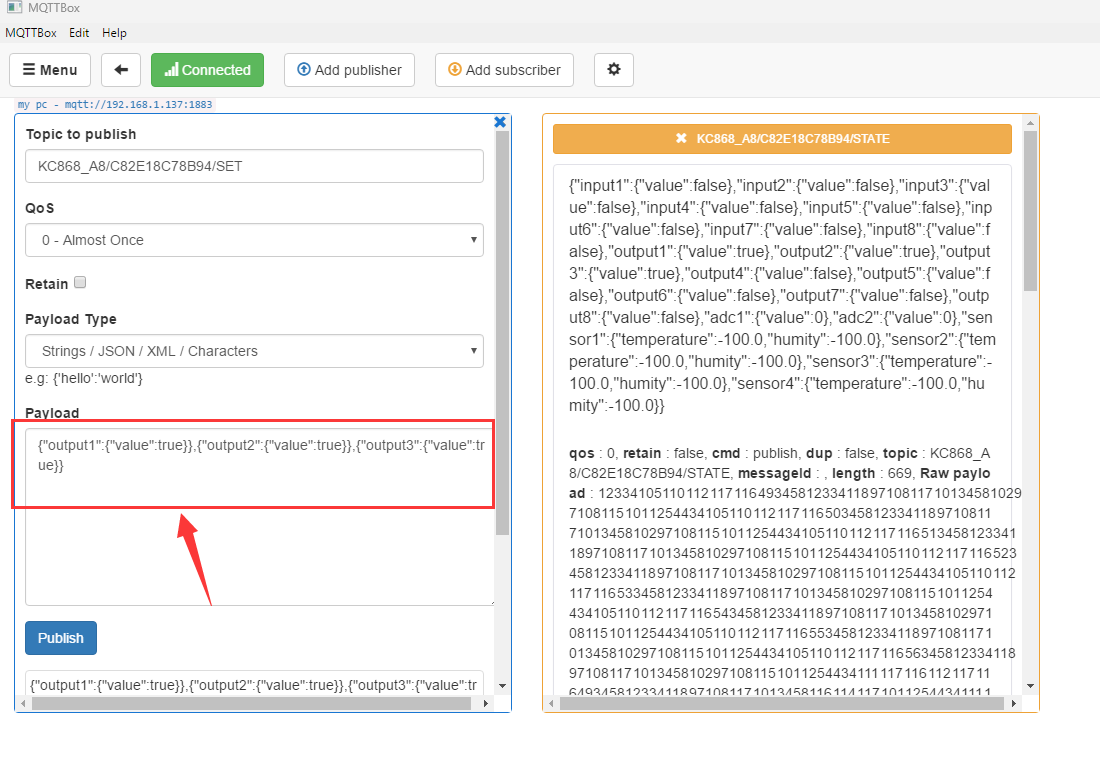Open the MQTTBox menu
Image resolution: width=1100 pixels, height=767 pixels.
coord(30,33)
